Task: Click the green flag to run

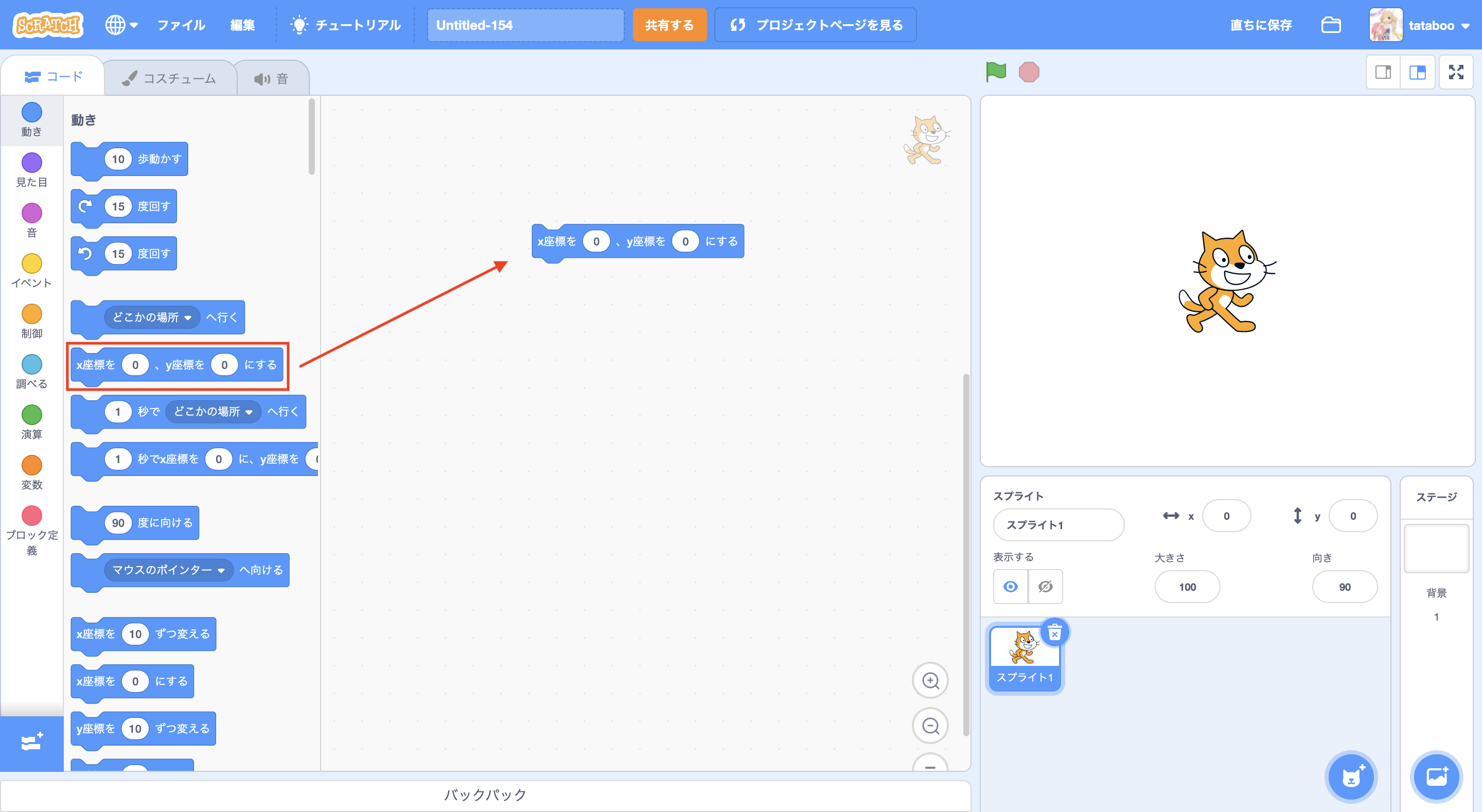Action: (995, 72)
